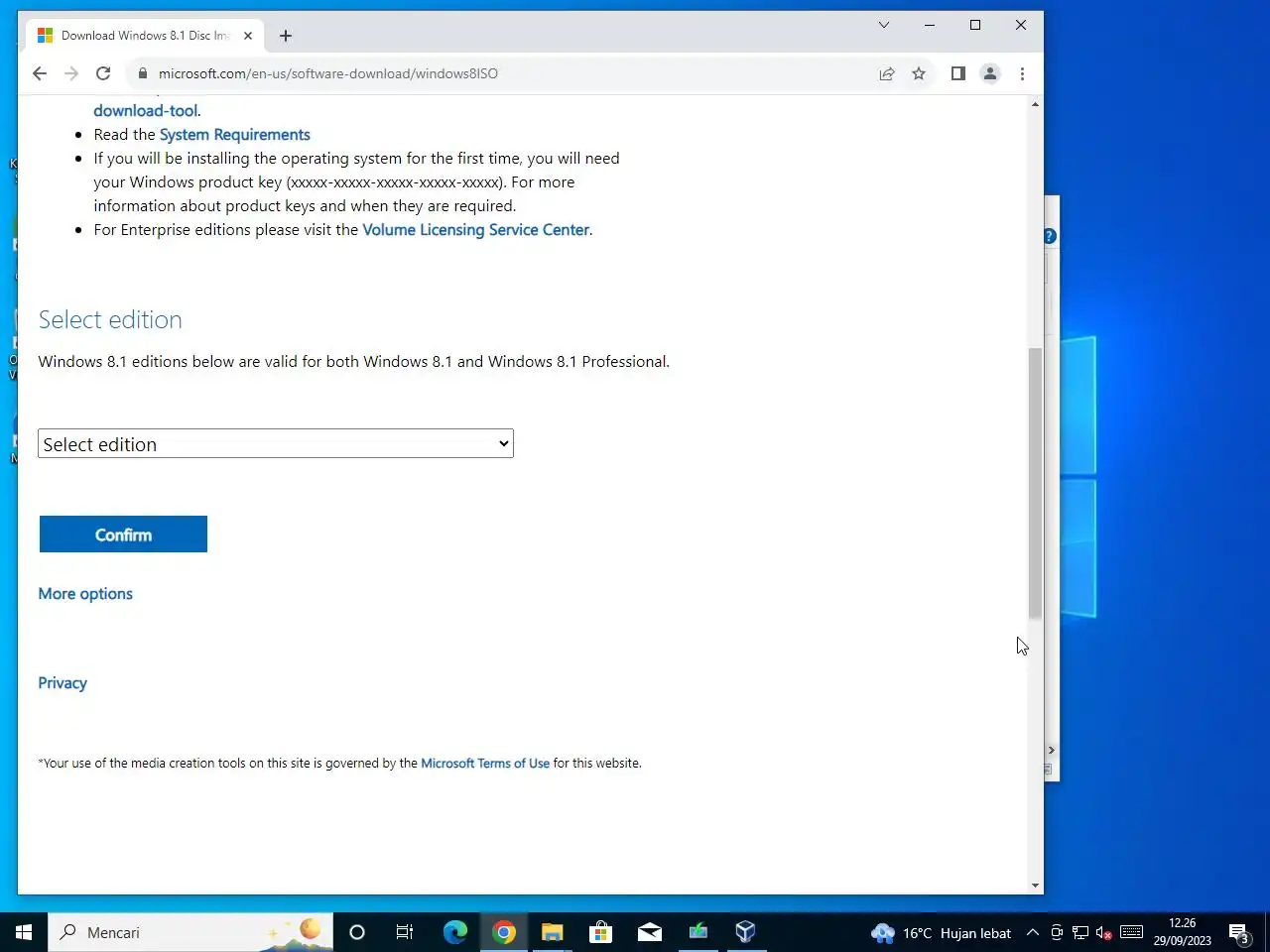
Task: Open the Chrome three-dot menu
Action: point(1022,73)
